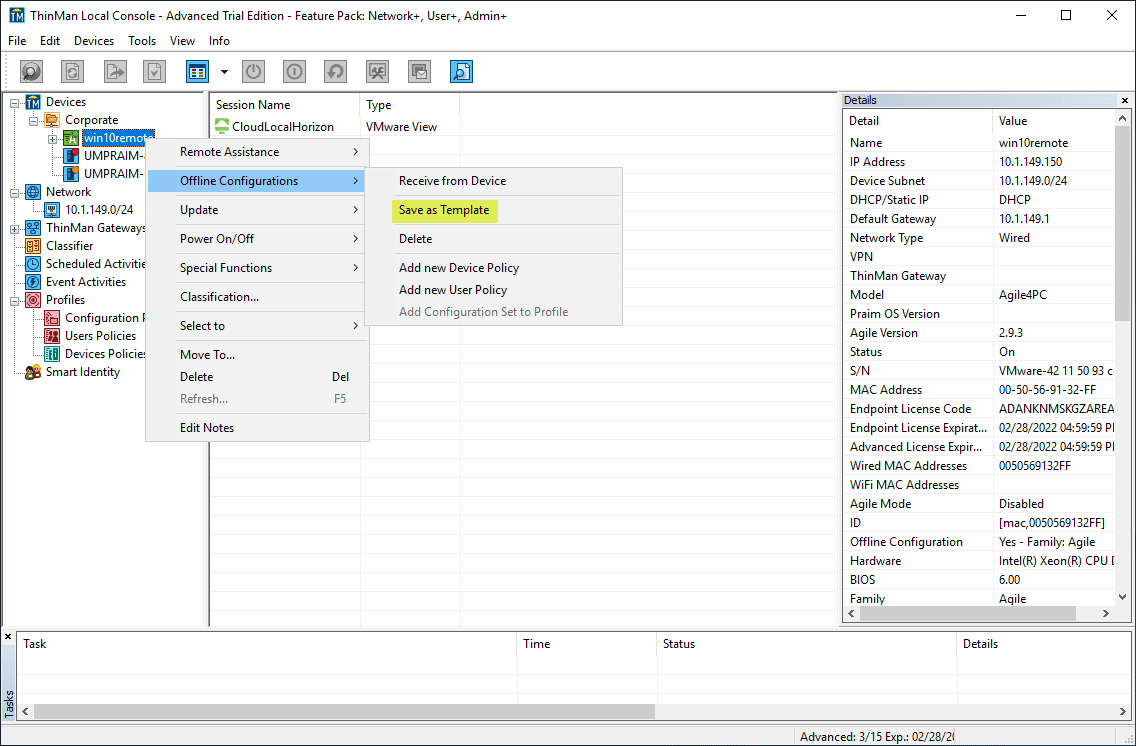Click the 10.1.149.0/24 subnet icon
This screenshot has width=1136, height=746.
pos(52,210)
